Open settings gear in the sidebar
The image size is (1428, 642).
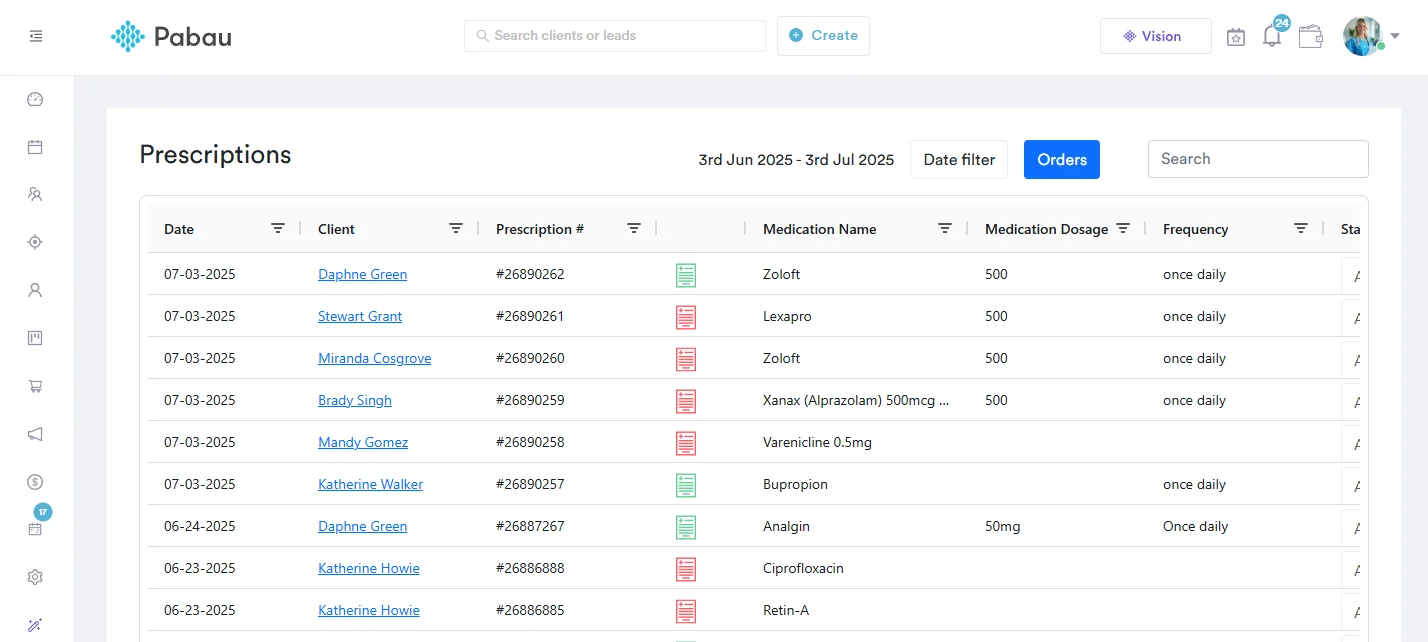pyautogui.click(x=35, y=577)
